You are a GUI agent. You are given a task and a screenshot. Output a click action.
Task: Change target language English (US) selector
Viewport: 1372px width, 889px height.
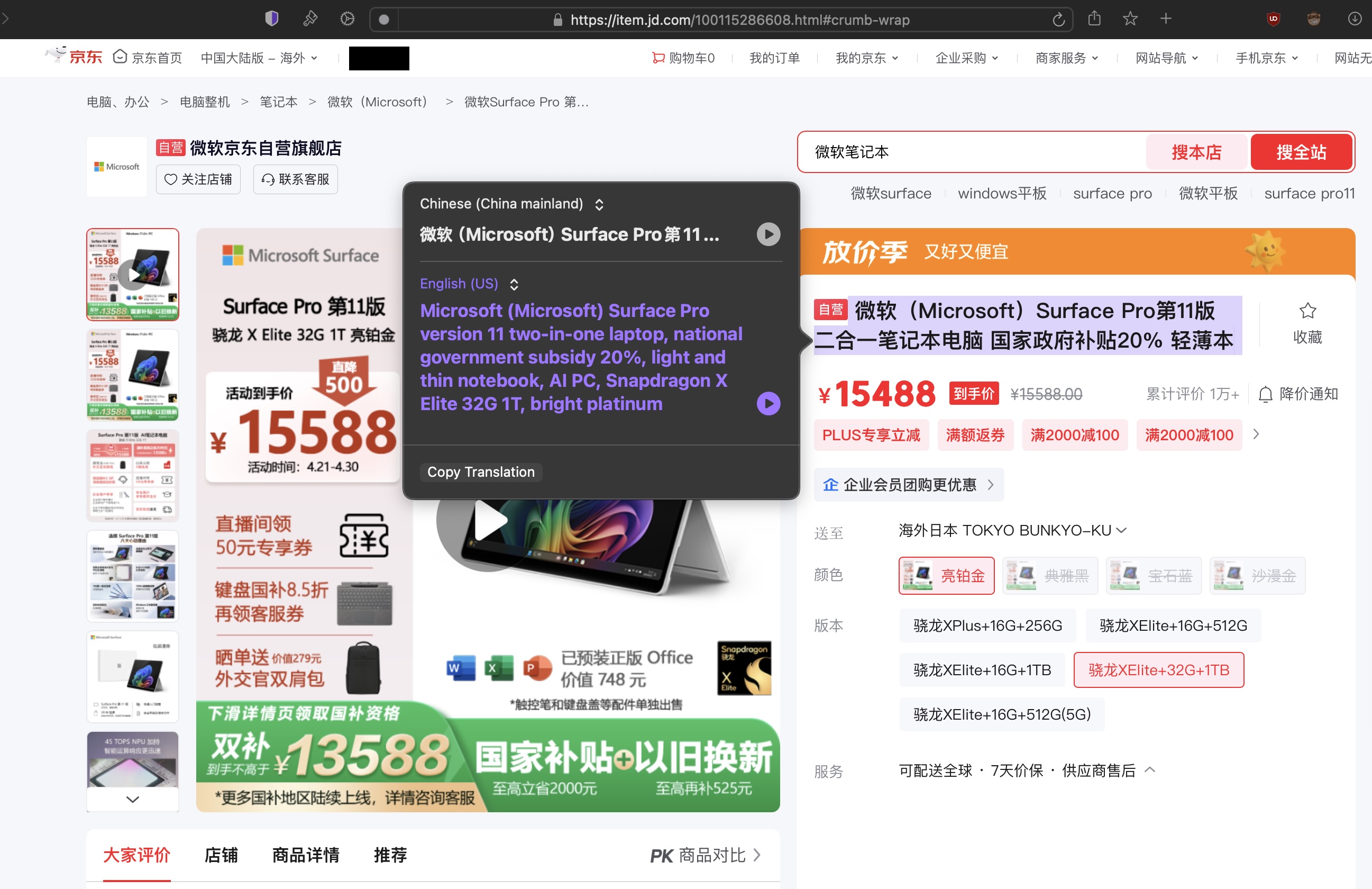tap(469, 283)
